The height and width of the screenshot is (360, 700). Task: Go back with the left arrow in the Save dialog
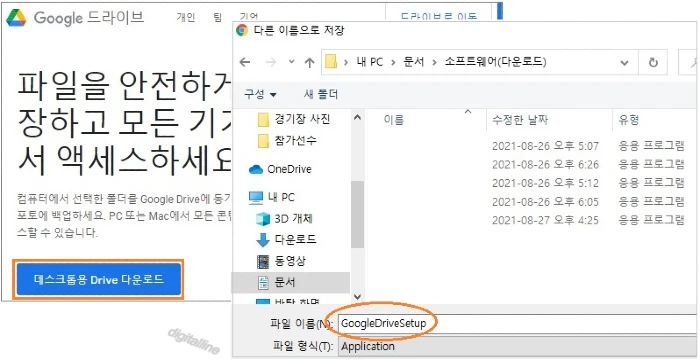click(245, 63)
